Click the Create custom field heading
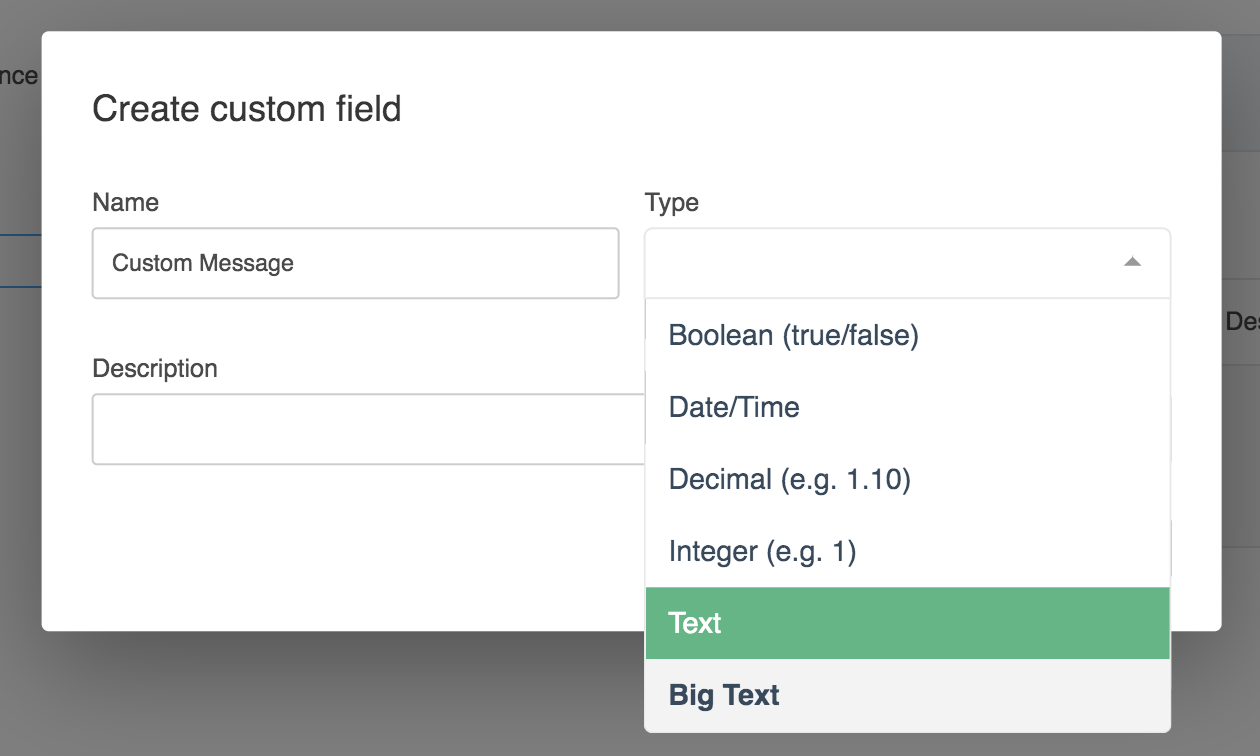1260x756 pixels. pos(246,108)
